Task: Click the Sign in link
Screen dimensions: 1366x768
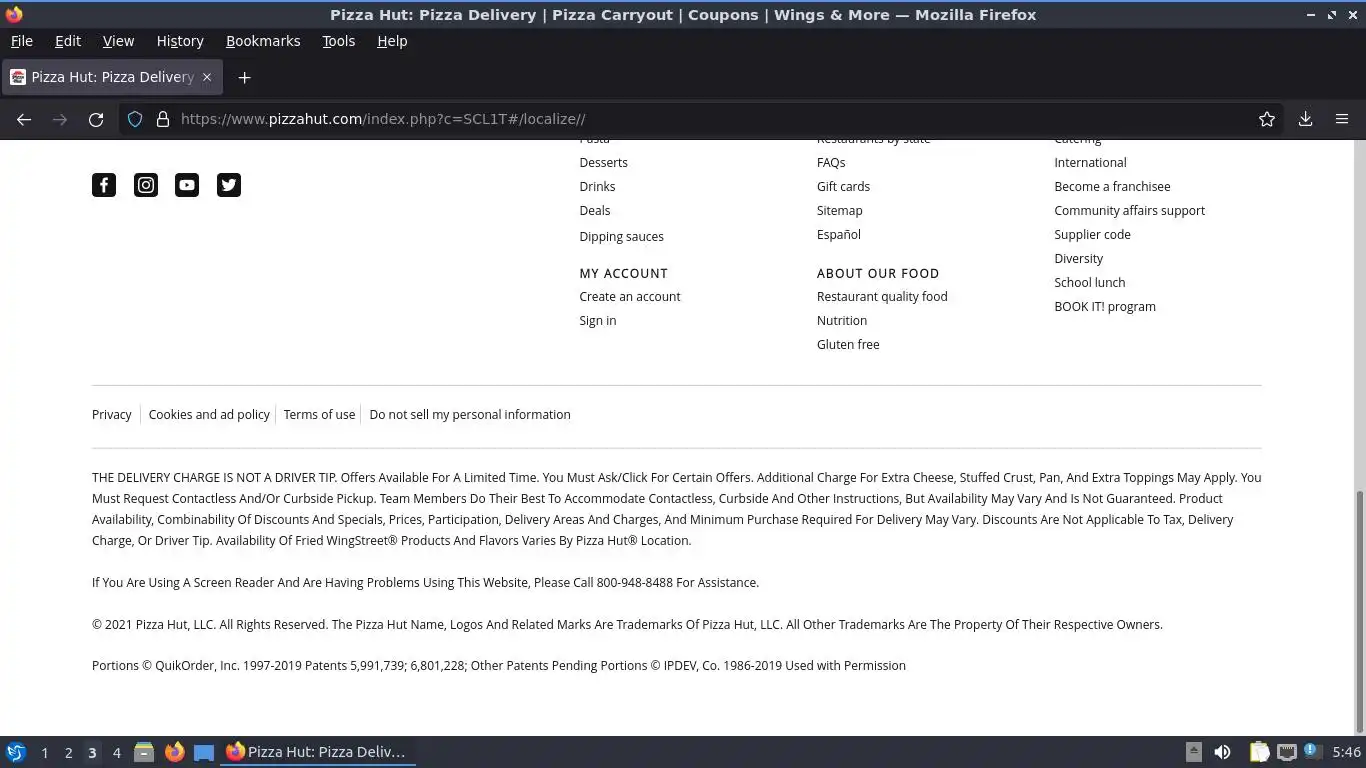Action: 597,321
